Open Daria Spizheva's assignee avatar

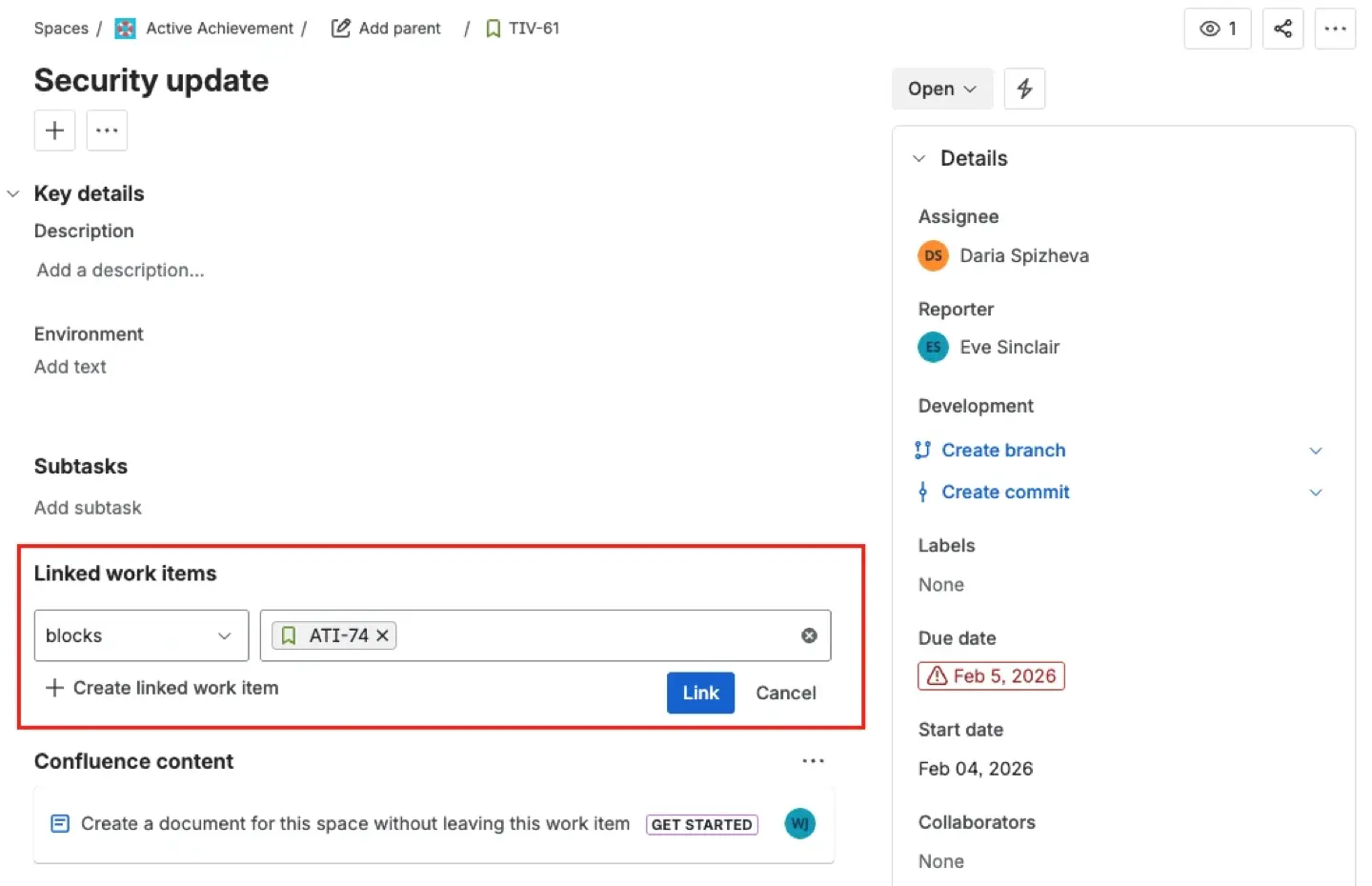point(932,255)
